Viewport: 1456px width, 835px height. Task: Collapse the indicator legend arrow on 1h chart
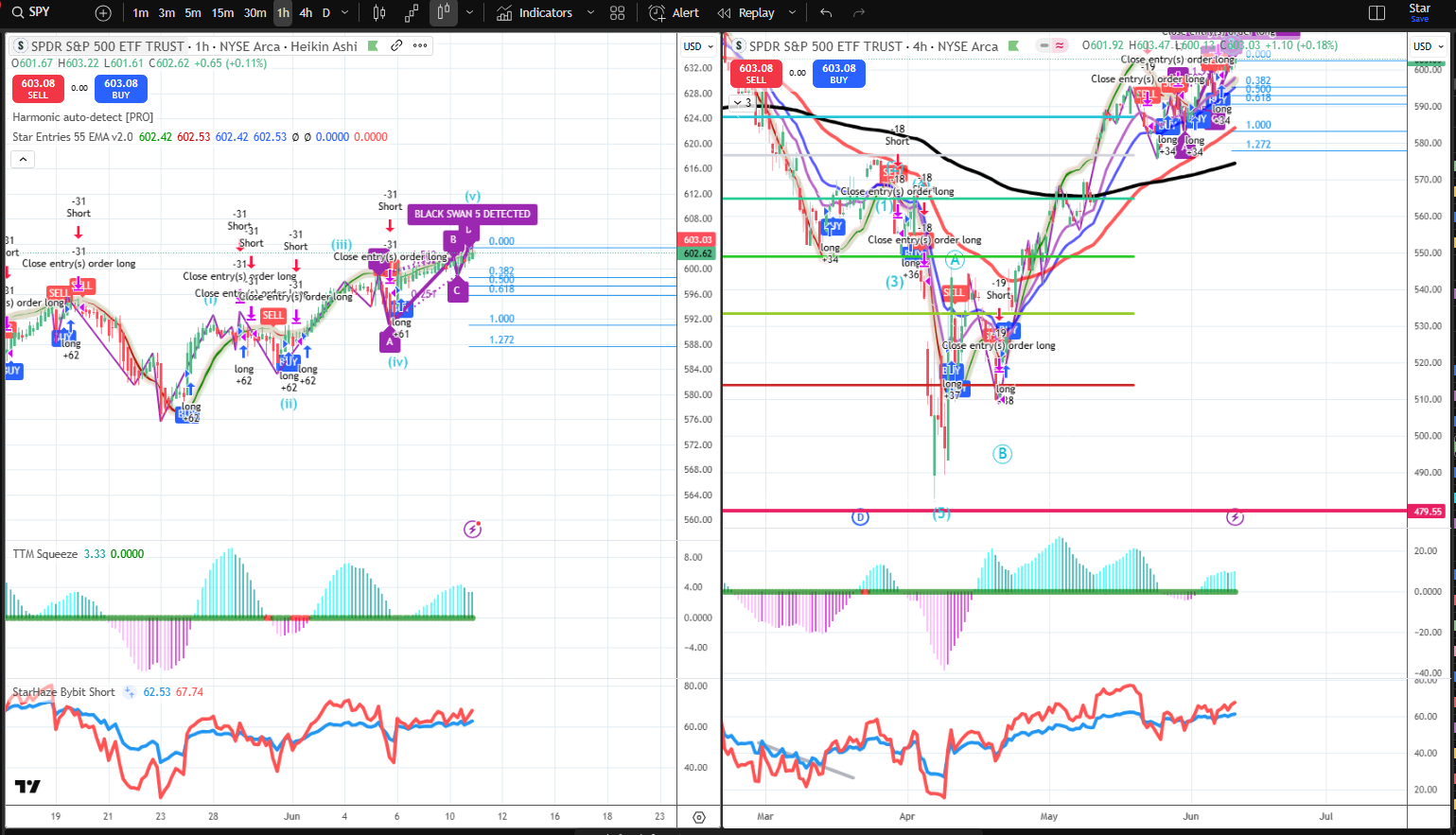pos(23,160)
